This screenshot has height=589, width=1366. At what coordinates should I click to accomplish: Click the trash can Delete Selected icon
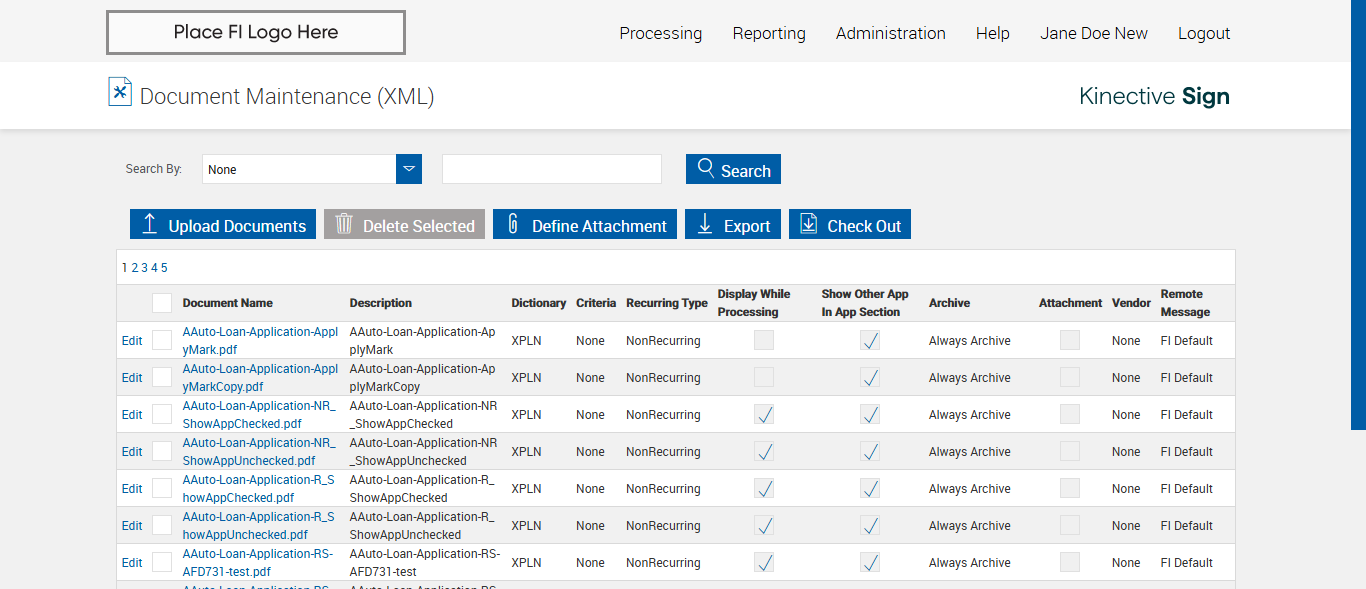pyautogui.click(x=344, y=224)
